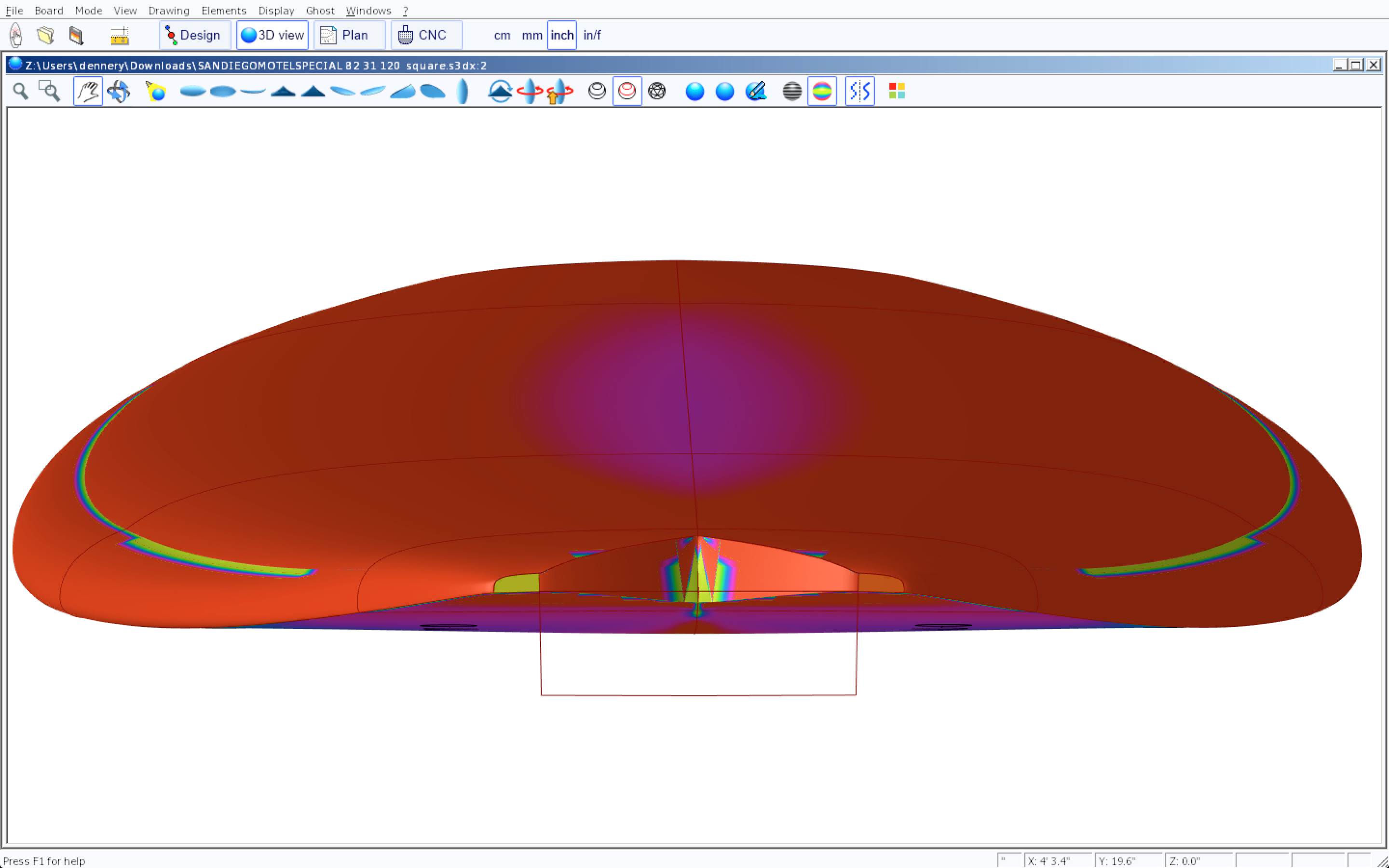Activate the zoom-to-window tool

49,91
